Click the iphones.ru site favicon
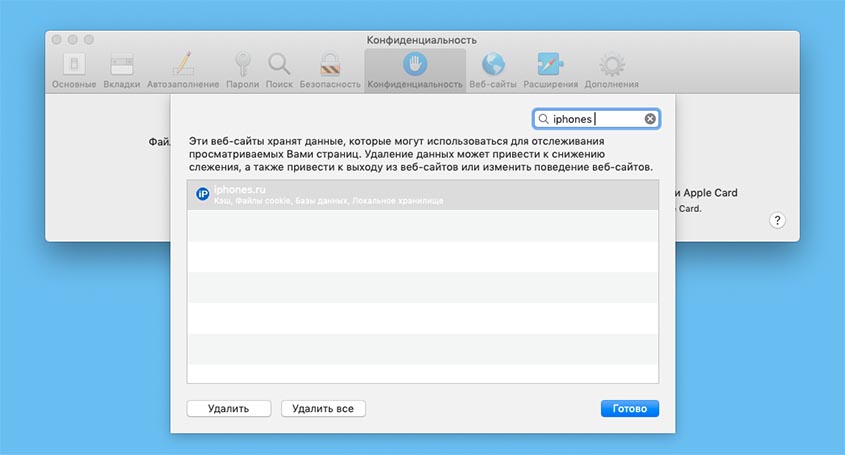 click(x=203, y=194)
